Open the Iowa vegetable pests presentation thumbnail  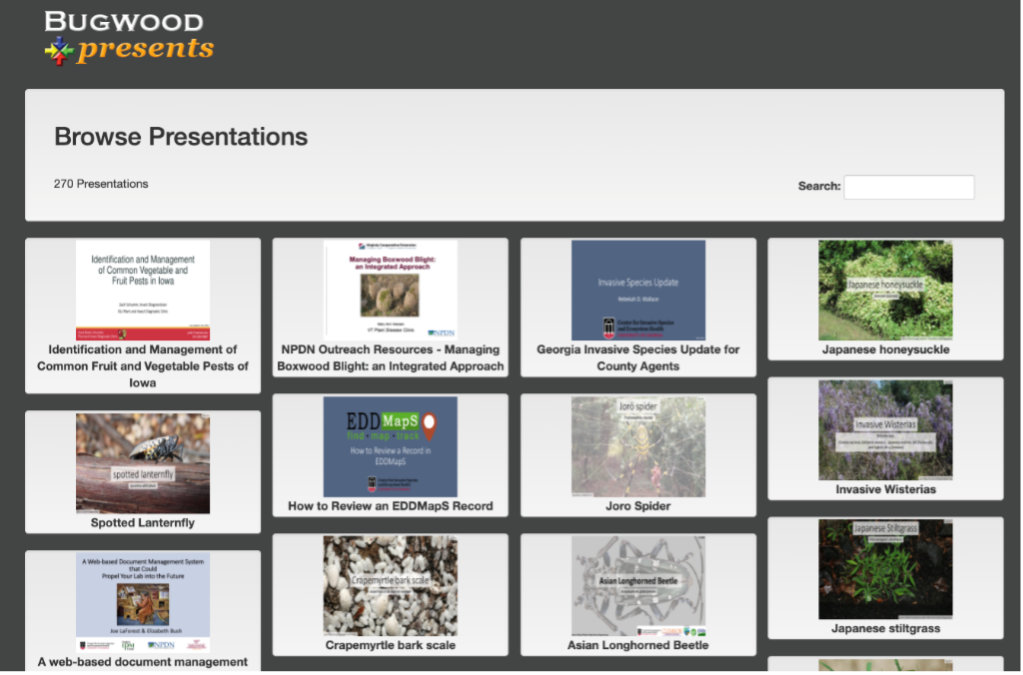(x=143, y=290)
